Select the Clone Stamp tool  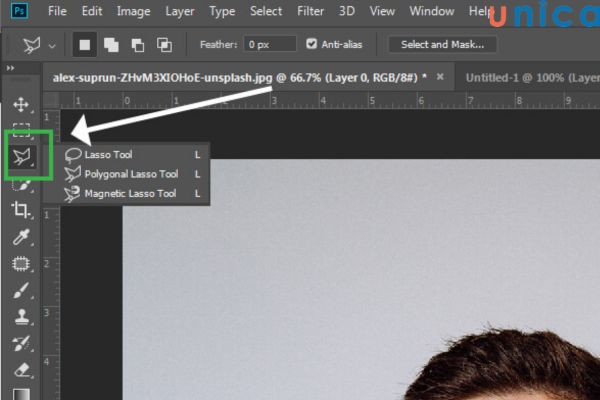(x=21, y=317)
